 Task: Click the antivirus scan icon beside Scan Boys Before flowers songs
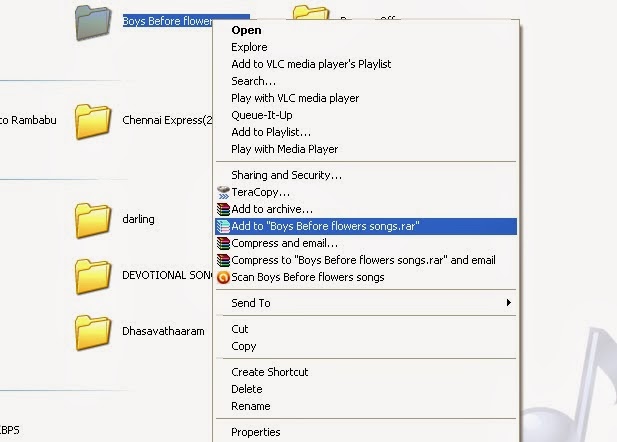click(223, 277)
